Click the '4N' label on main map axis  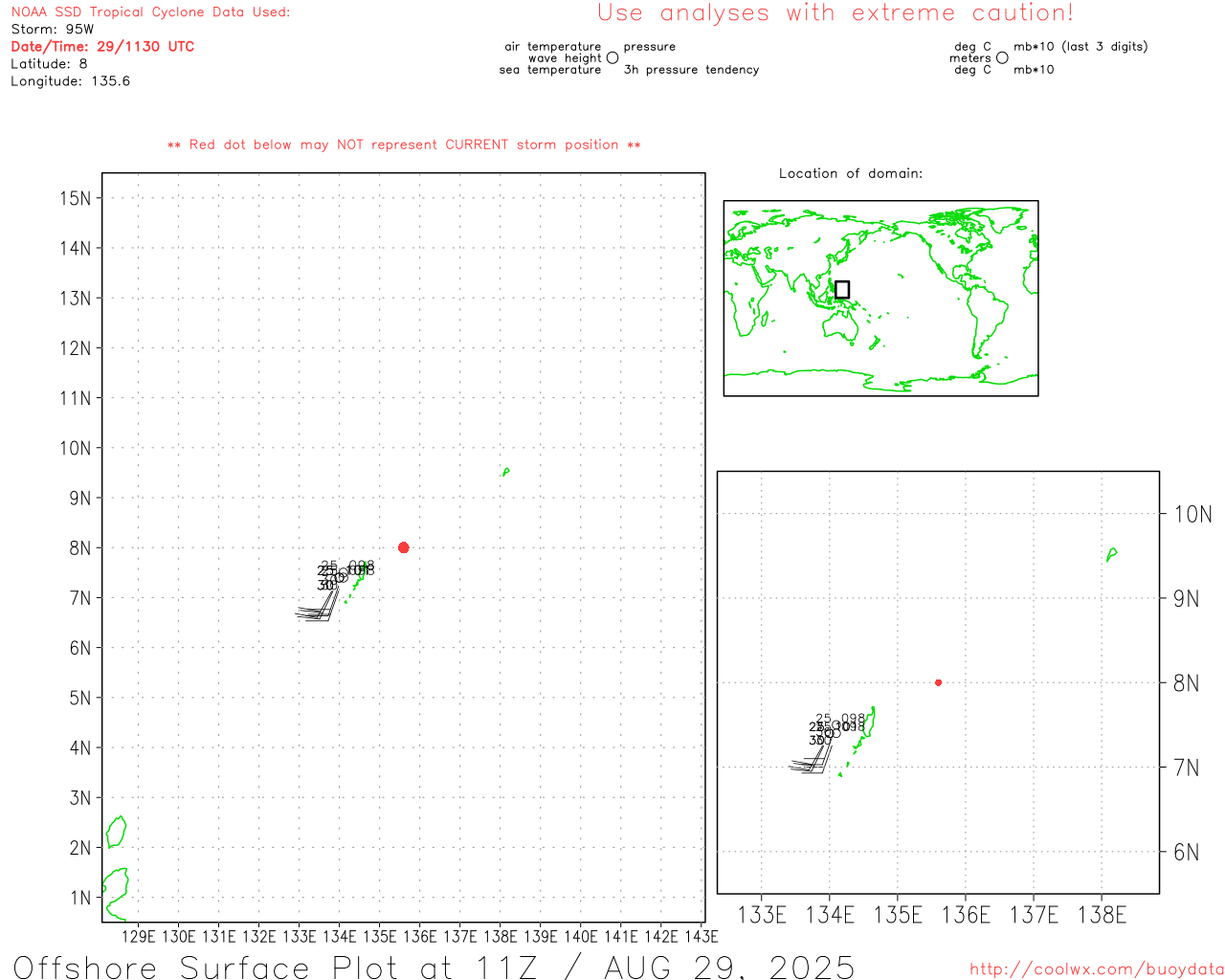point(80,747)
